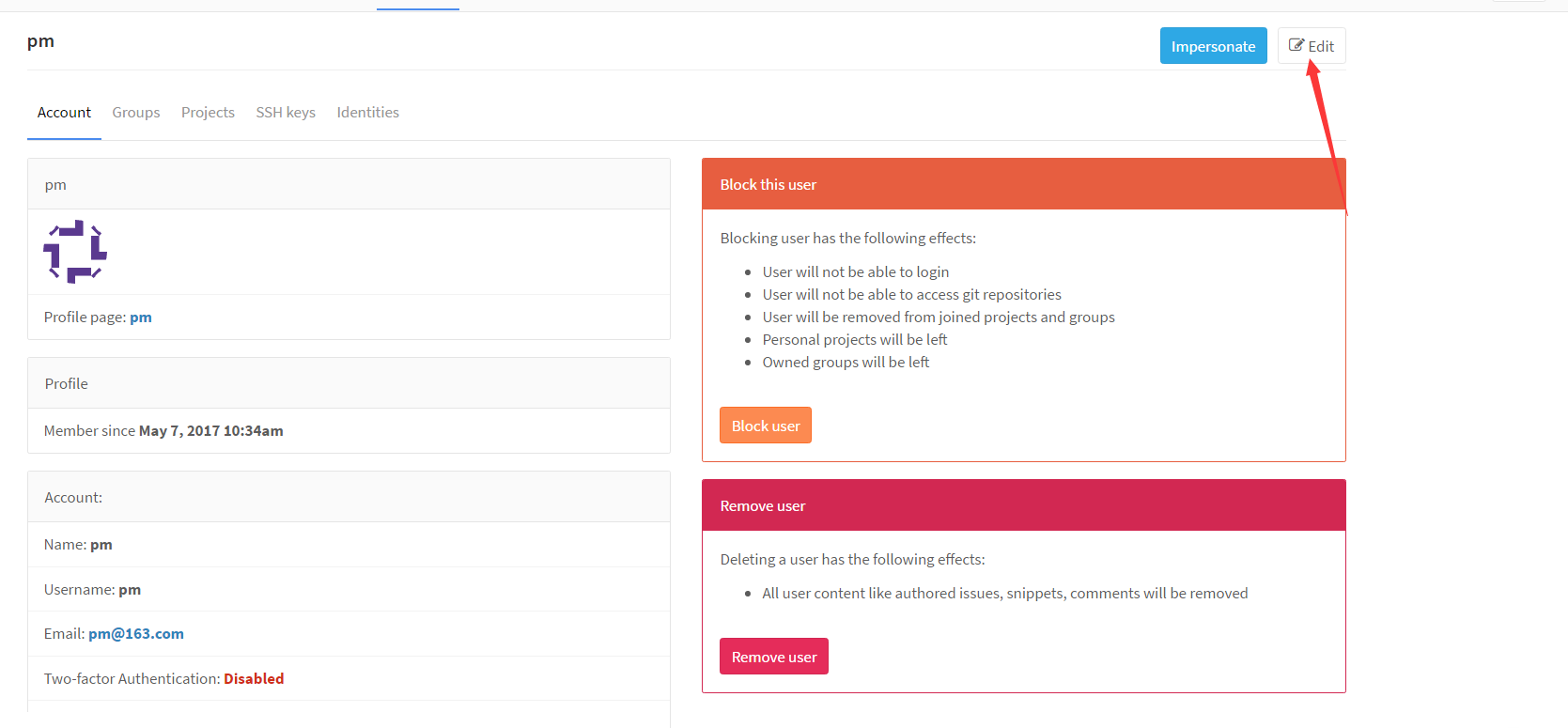Switch to the Groups tab

(x=136, y=113)
